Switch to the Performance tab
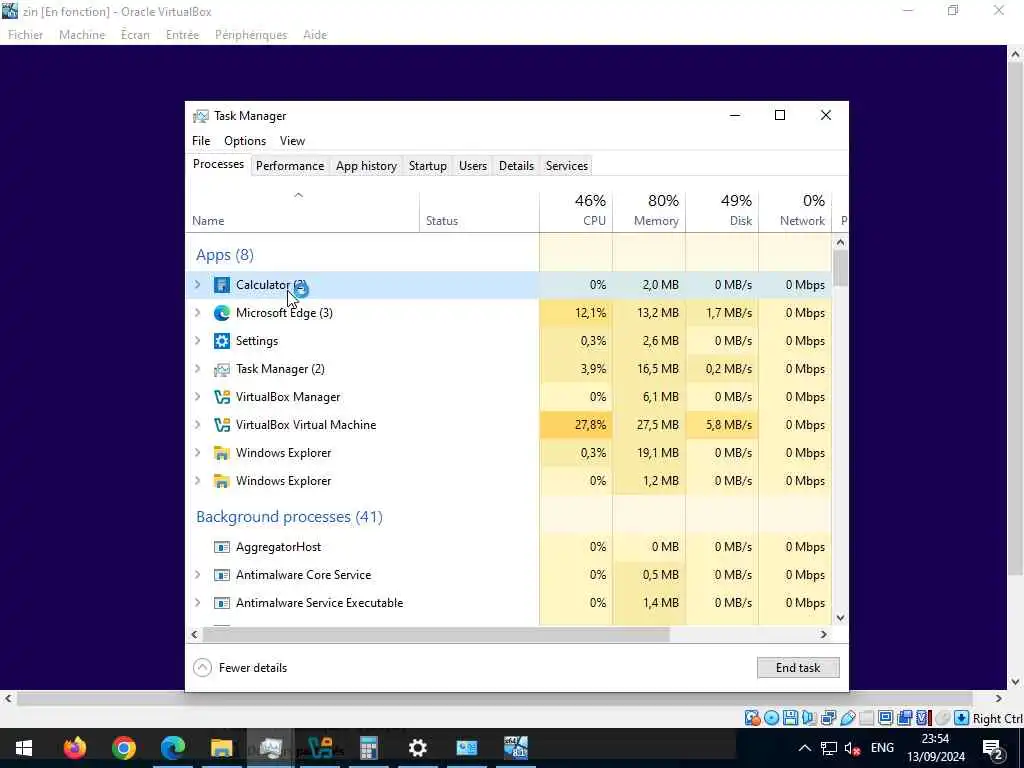This screenshot has width=1024, height=768. pyautogui.click(x=290, y=166)
